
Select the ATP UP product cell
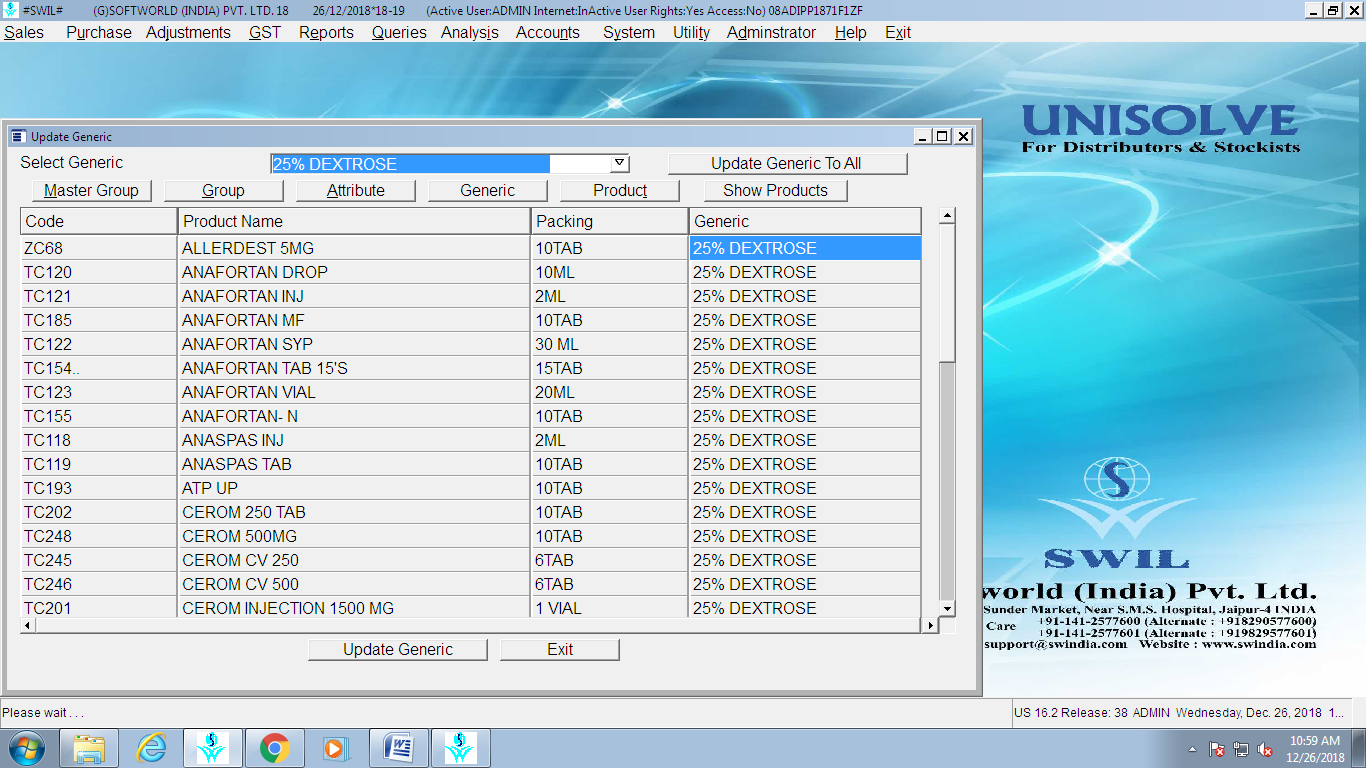(x=354, y=488)
